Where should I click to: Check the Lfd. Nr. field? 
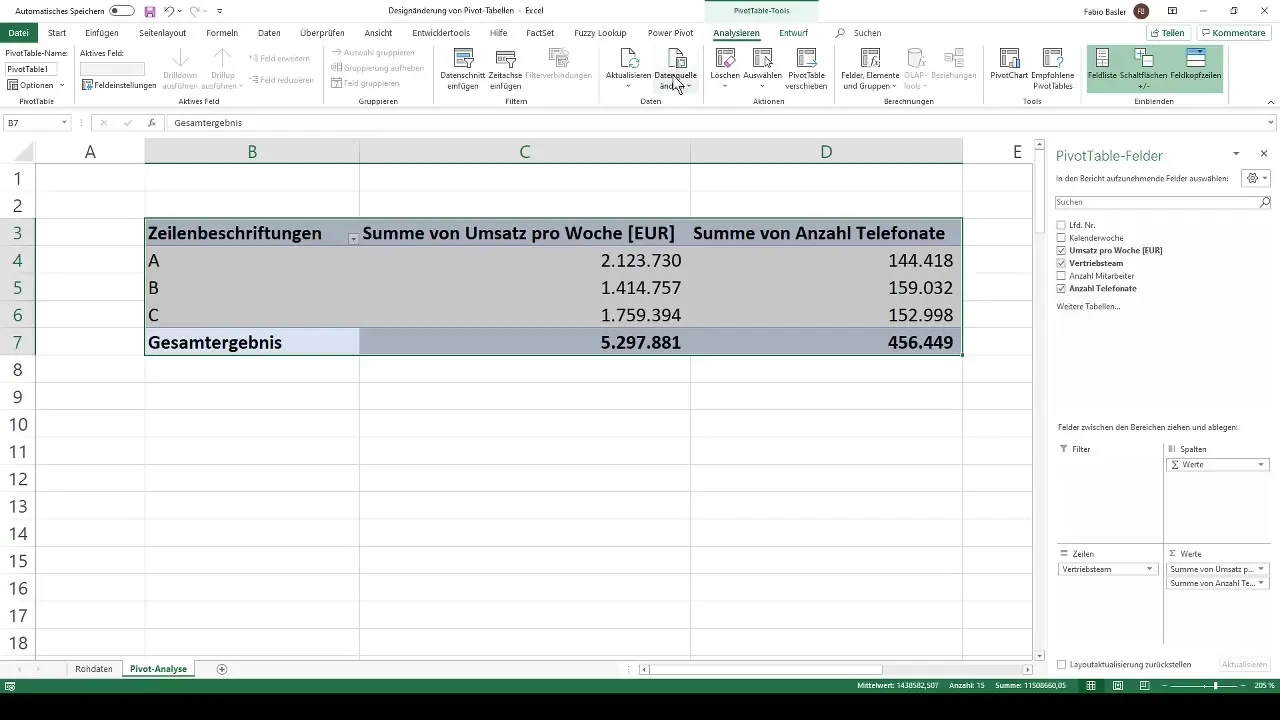click(1062, 225)
